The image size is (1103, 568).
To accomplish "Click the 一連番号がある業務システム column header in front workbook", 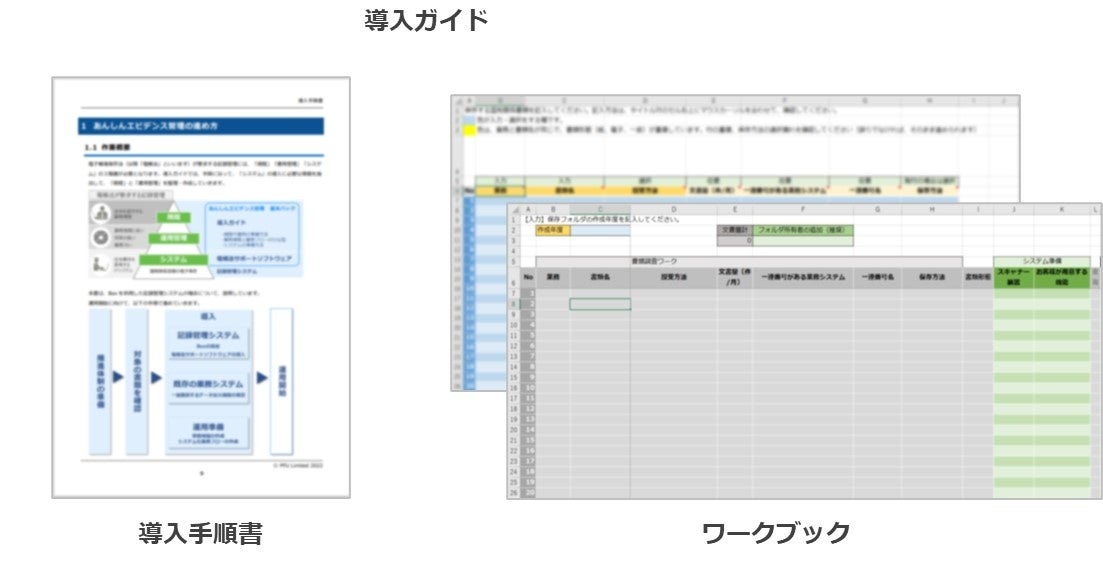I will click(x=803, y=277).
